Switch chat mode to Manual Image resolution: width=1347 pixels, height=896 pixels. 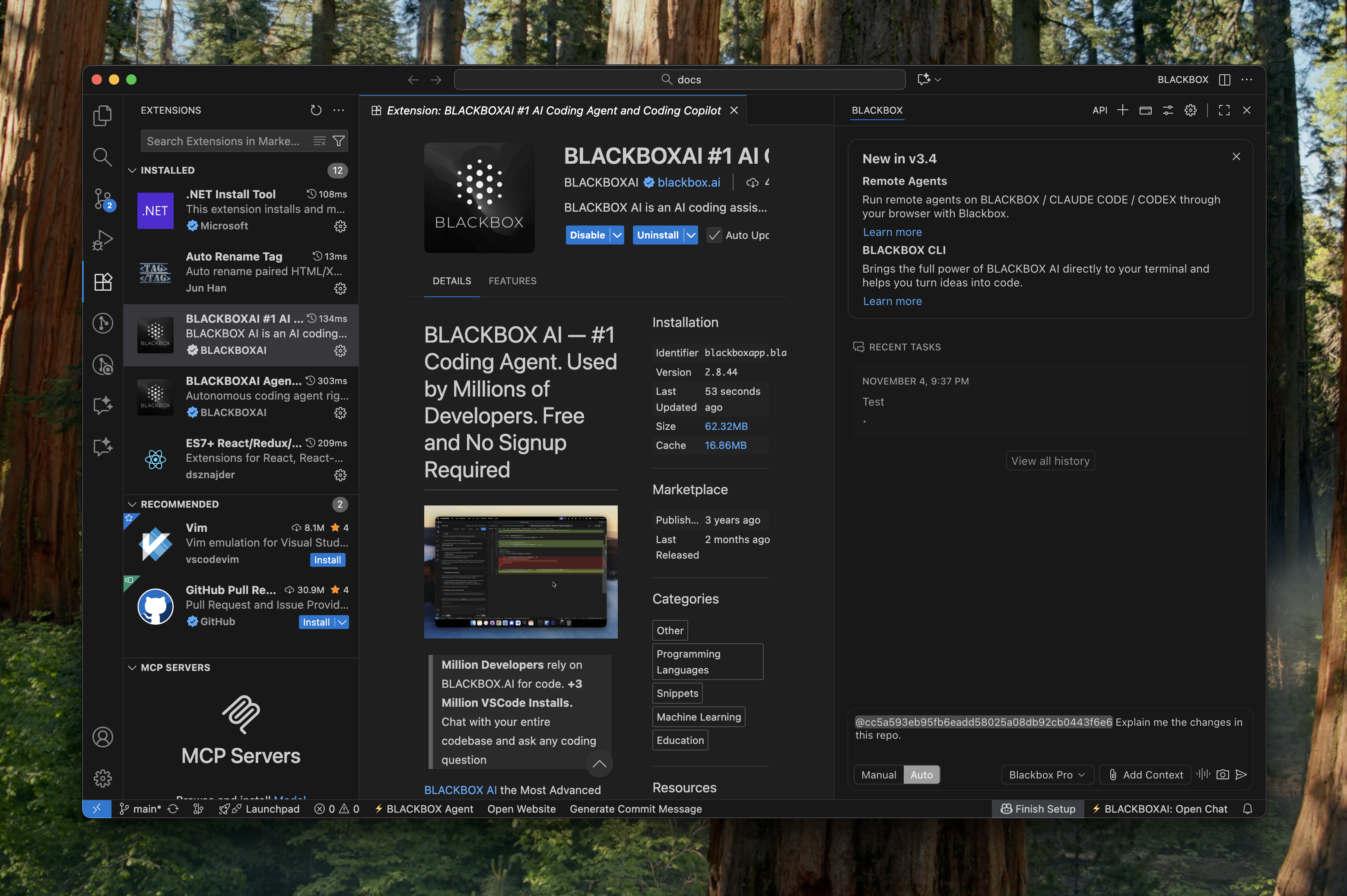pos(879,775)
